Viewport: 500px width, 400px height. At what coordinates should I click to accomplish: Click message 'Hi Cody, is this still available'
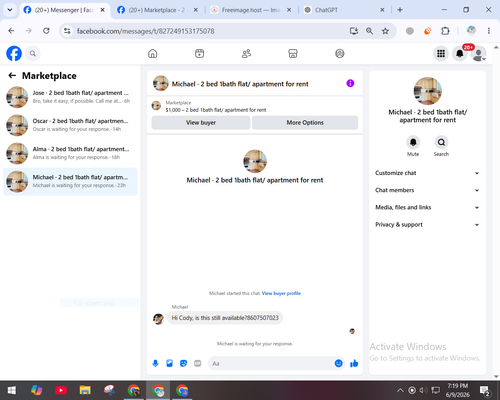(225, 318)
